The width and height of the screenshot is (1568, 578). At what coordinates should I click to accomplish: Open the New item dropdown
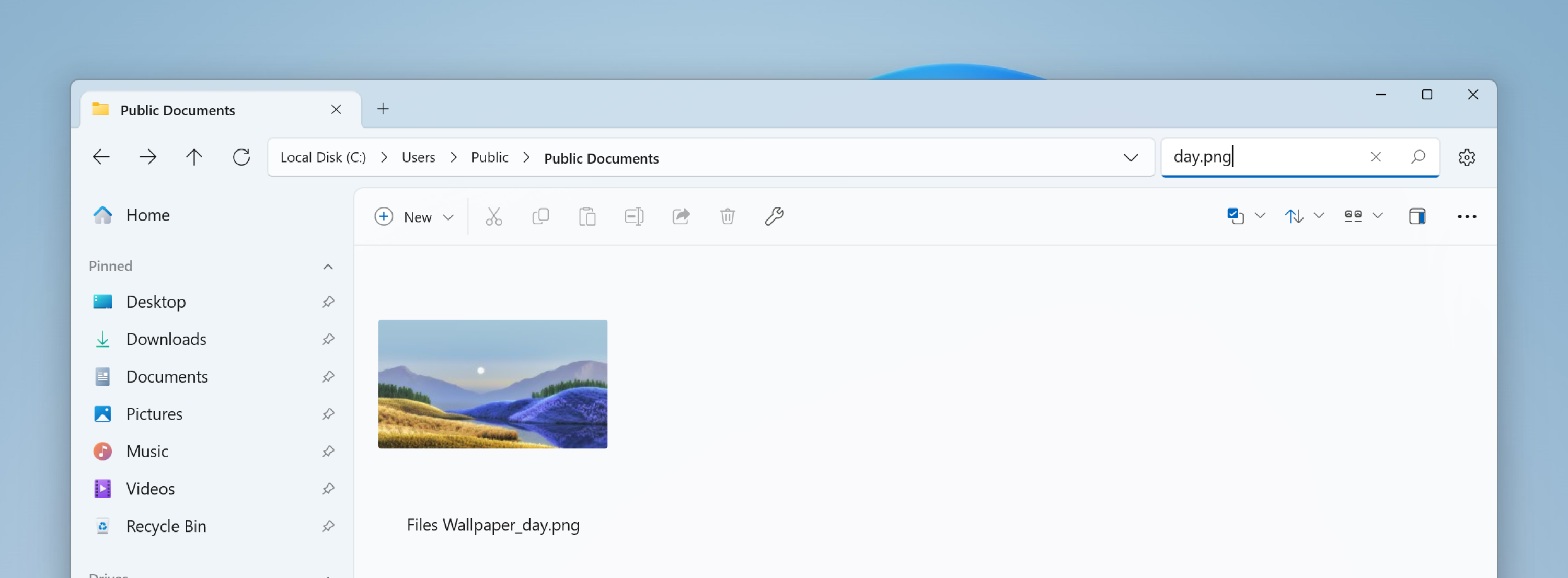pyautogui.click(x=449, y=216)
